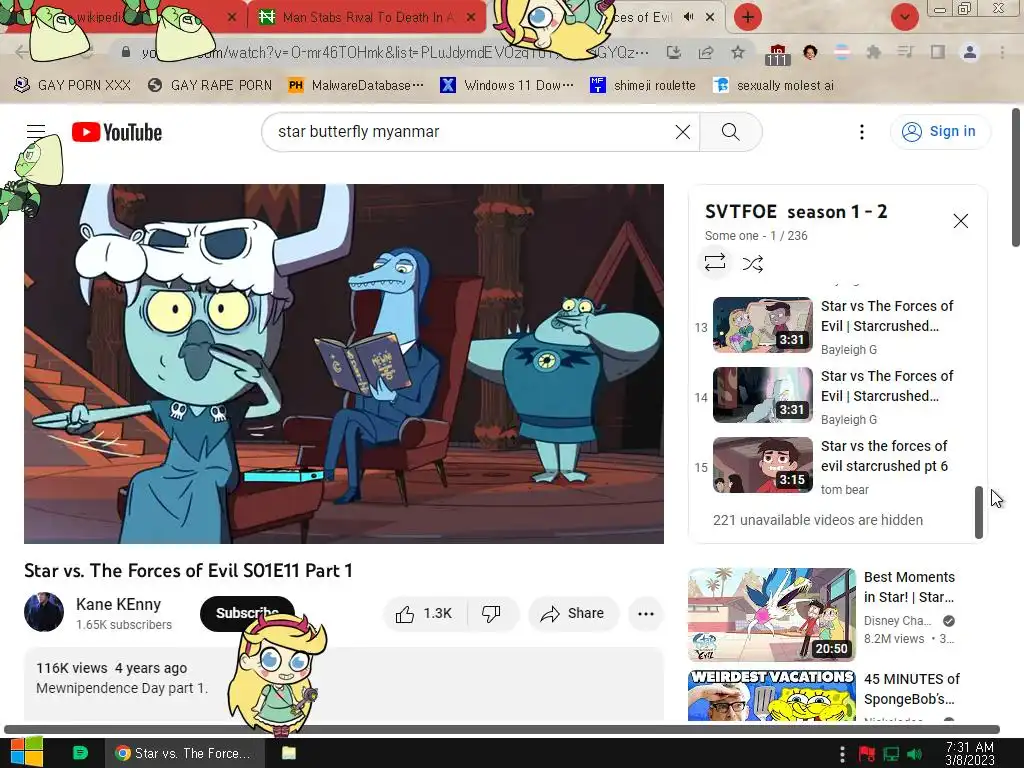Image resolution: width=1024 pixels, height=768 pixels.
Task: Open the Kane KEnny channel name link
Action: pyautogui.click(x=118, y=605)
